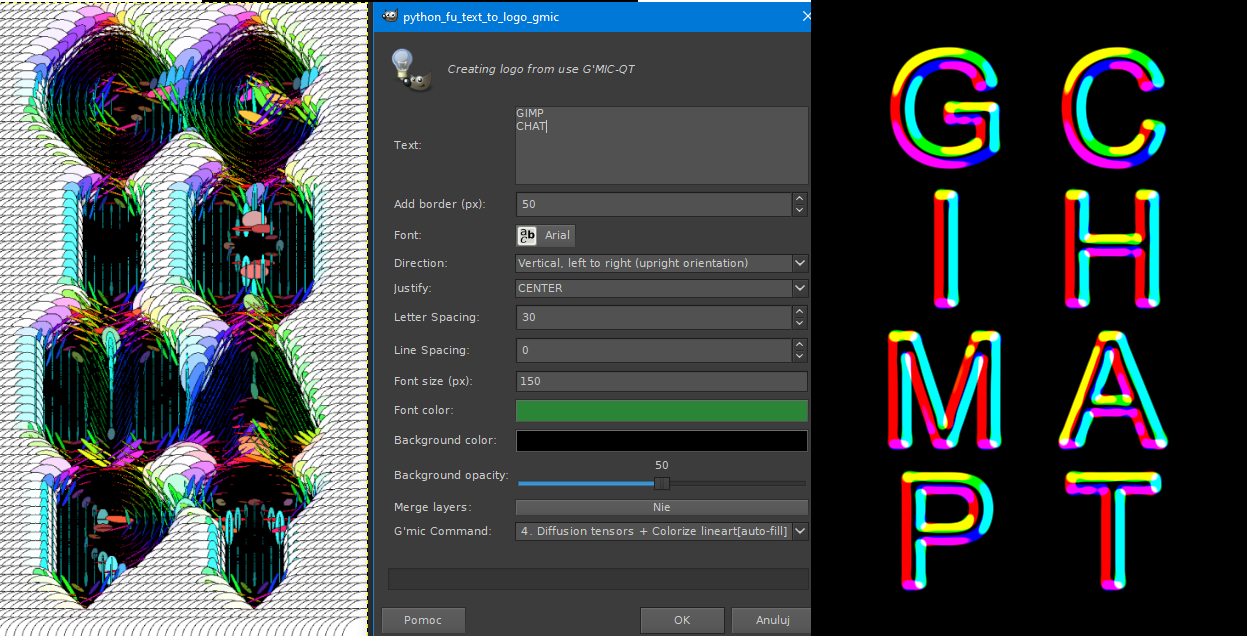This screenshot has height=636, width=1247.
Task: Cancel the dialog with Anuluj
Action: (772, 620)
